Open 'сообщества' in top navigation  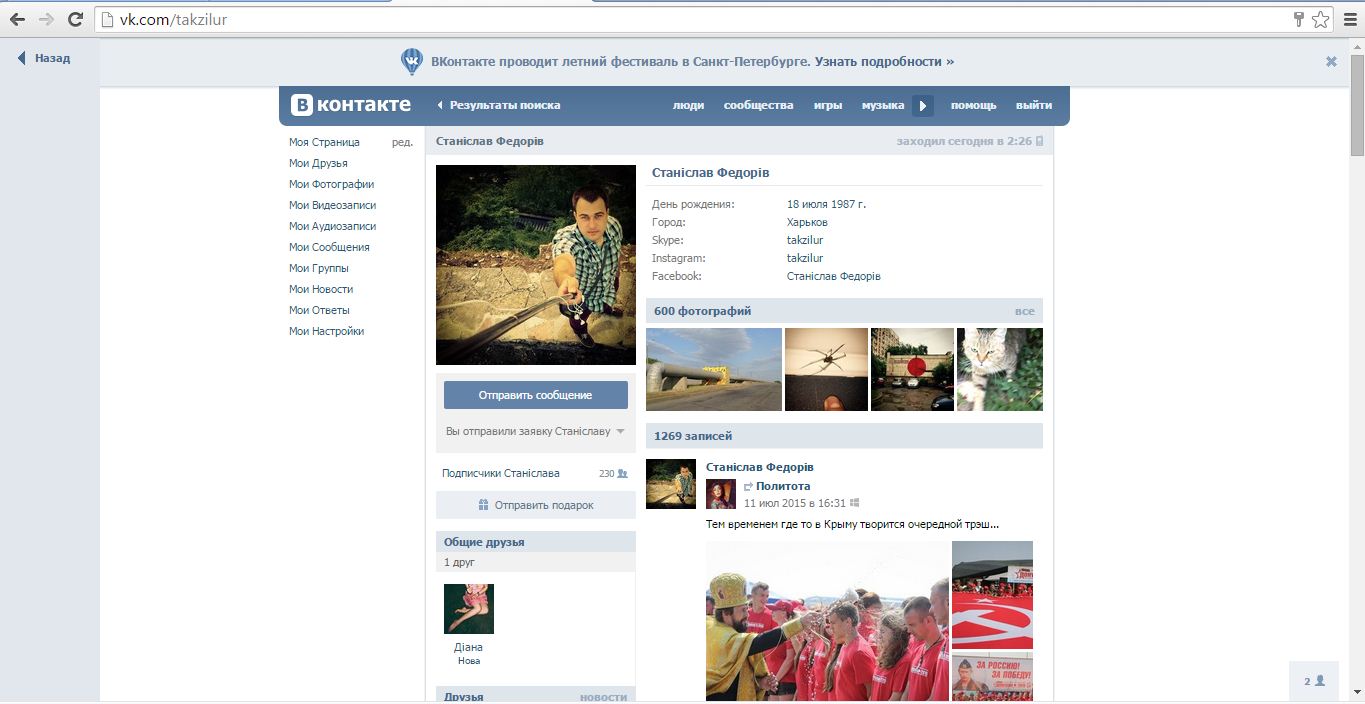point(758,105)
